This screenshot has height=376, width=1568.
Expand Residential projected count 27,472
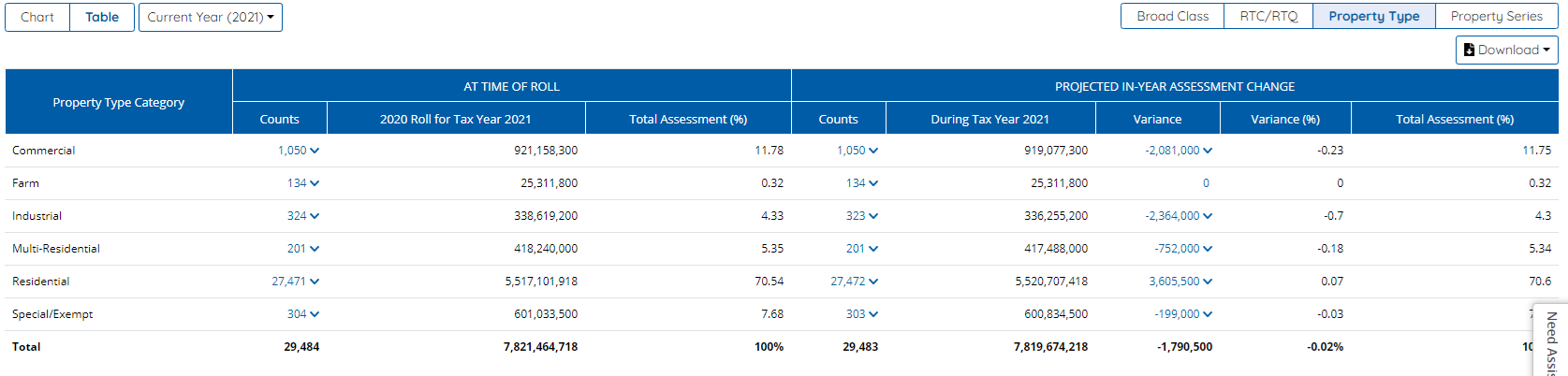click(855, 282)
